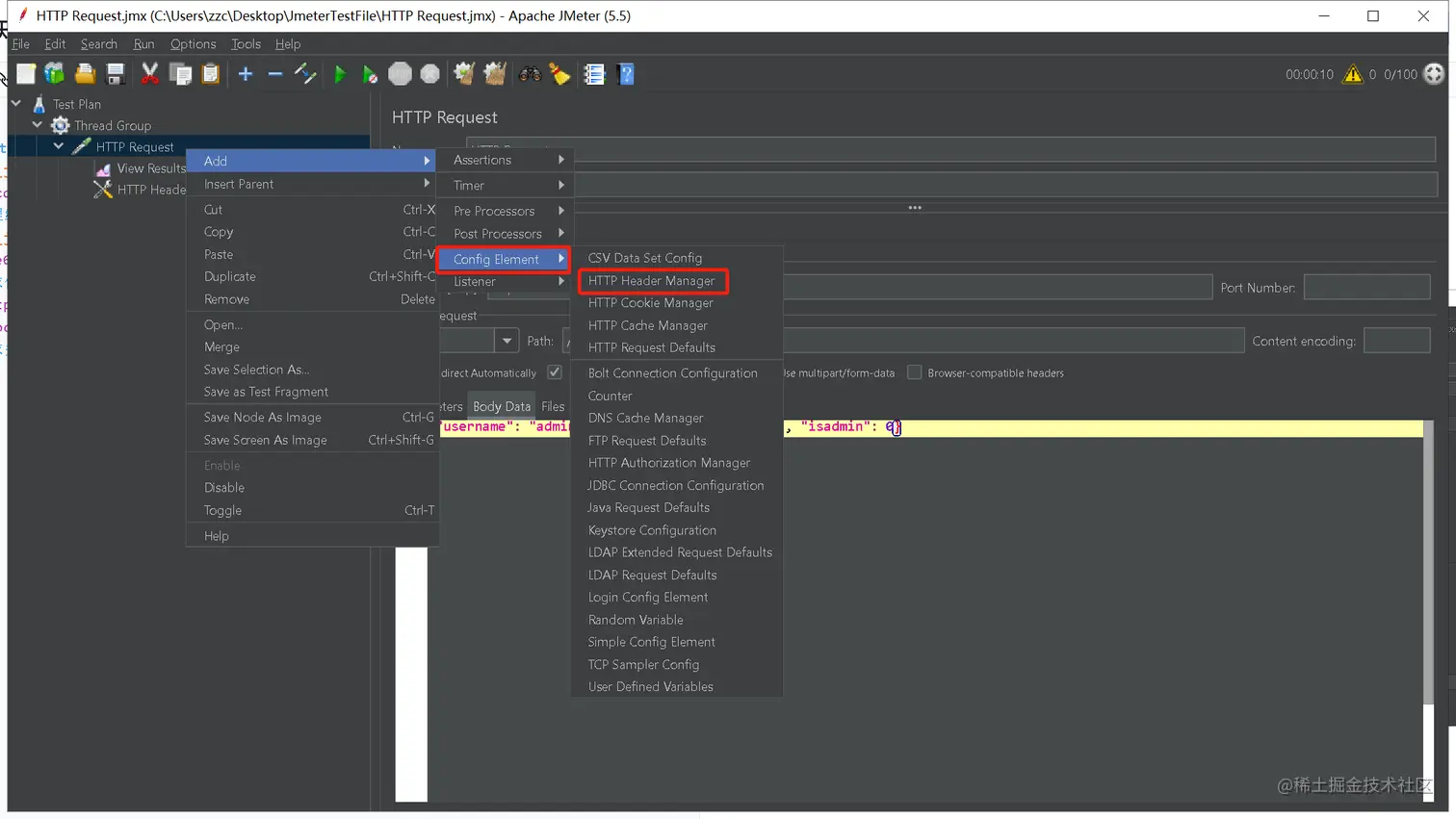1456x819 pixels.
Task: Switch to the Body Data tab
Action: (502, 406)
